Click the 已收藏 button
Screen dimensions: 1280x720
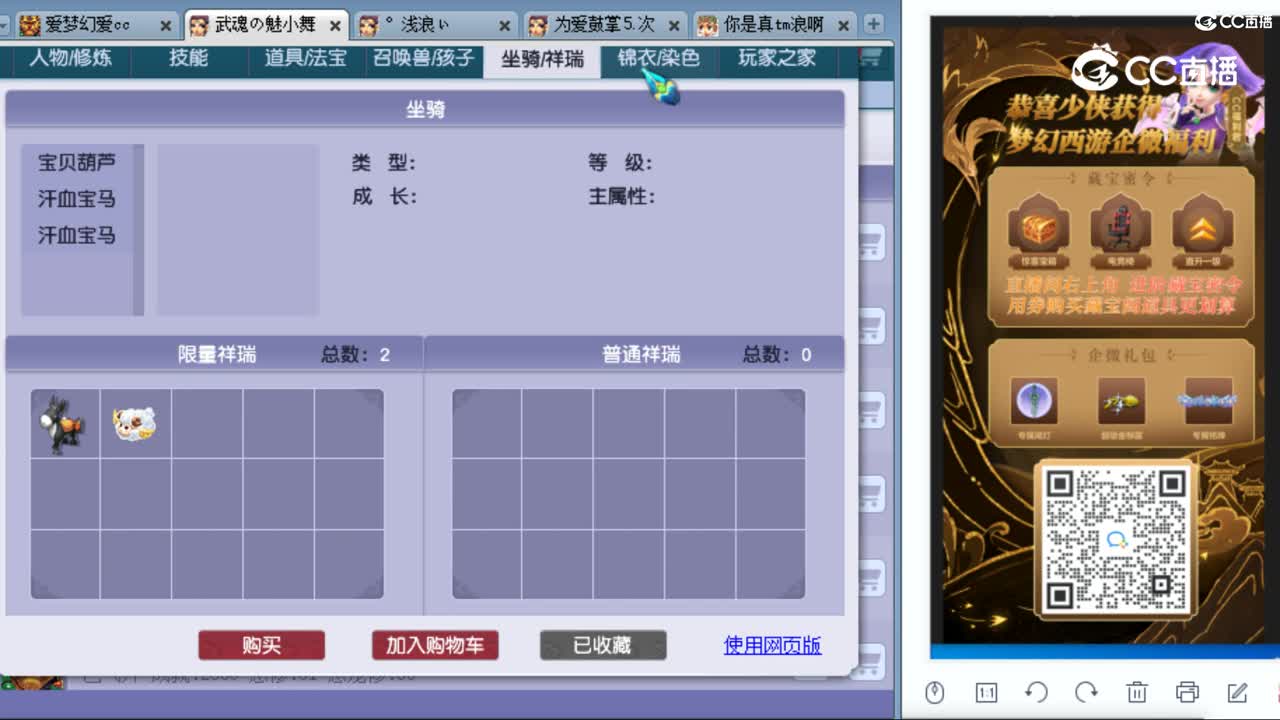(x=603, y=645)
